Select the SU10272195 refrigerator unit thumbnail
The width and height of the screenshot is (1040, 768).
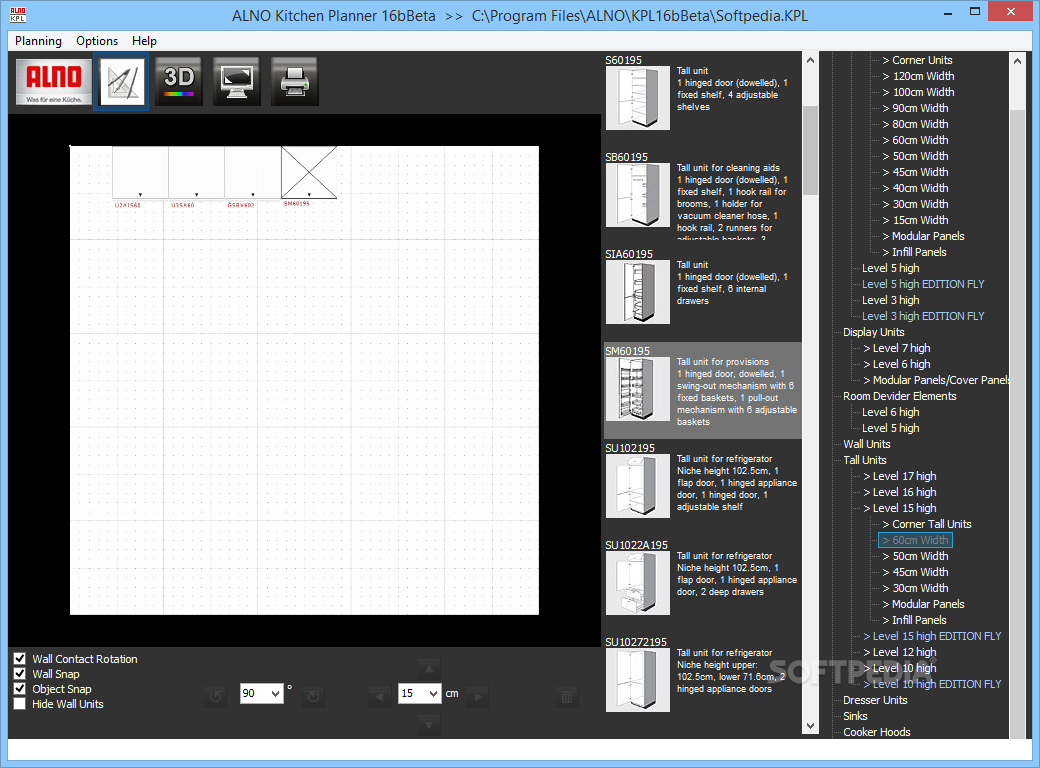tap(637, 680)
